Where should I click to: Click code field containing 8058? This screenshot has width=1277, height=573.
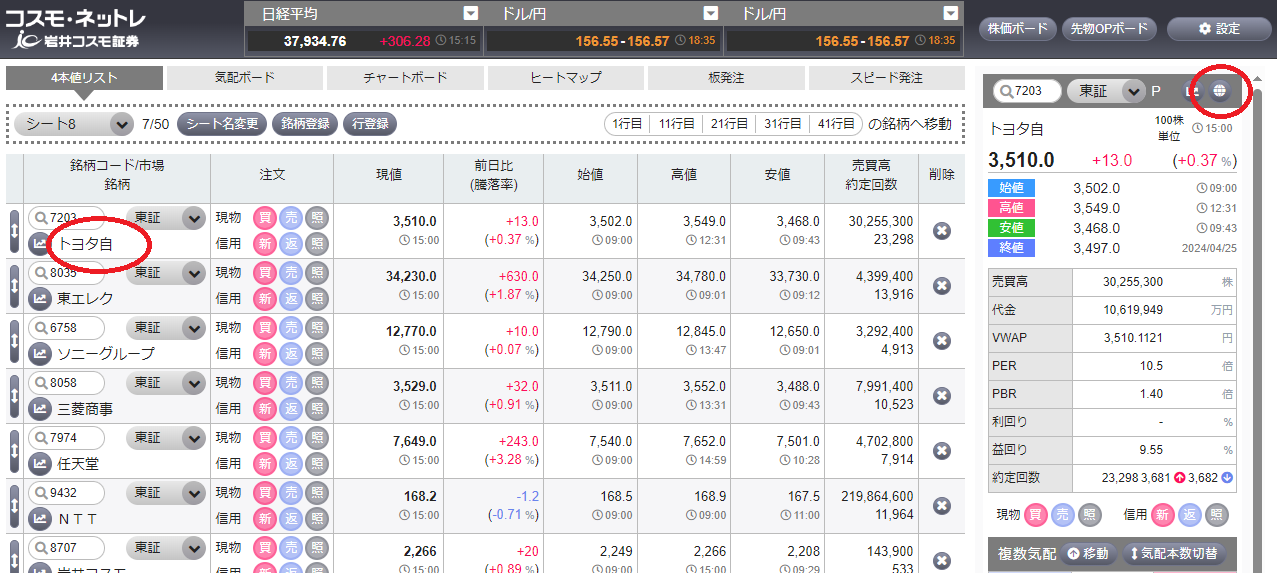67,383
